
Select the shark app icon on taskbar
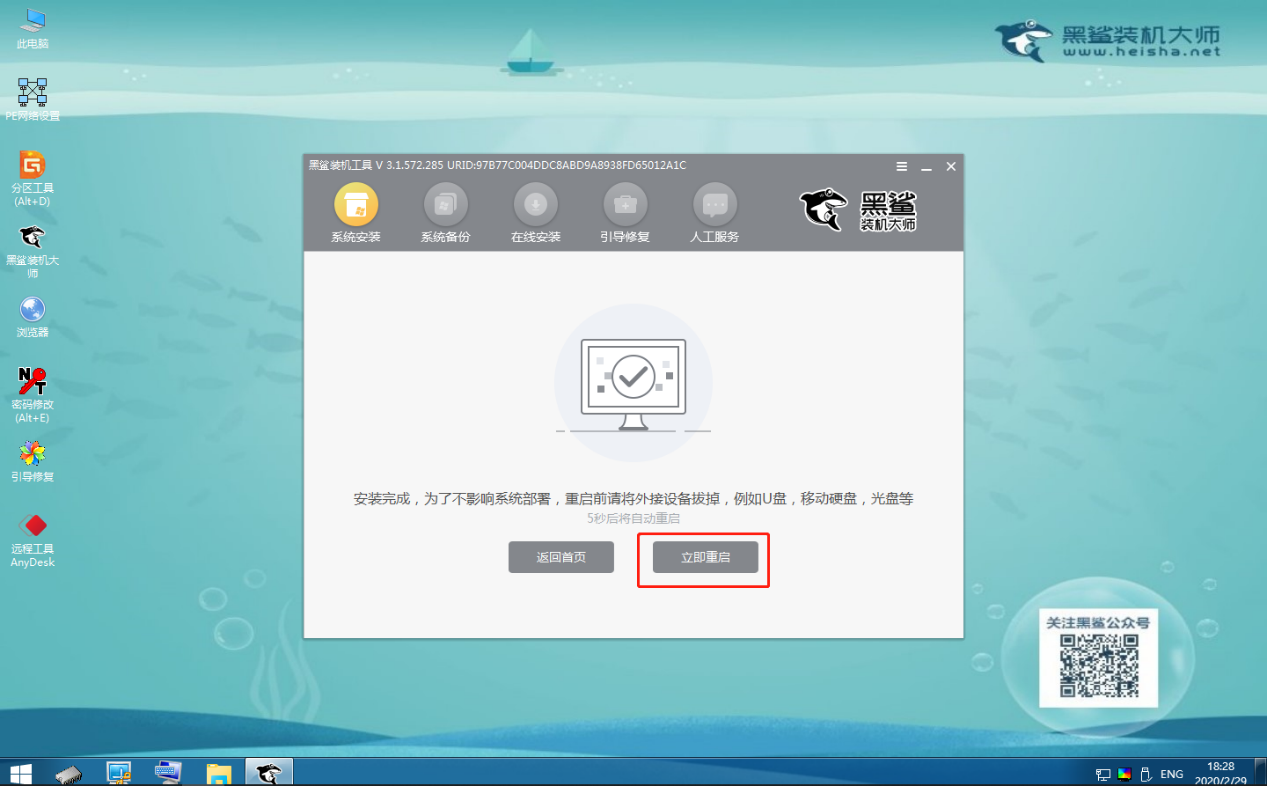(x=268, y=771)
